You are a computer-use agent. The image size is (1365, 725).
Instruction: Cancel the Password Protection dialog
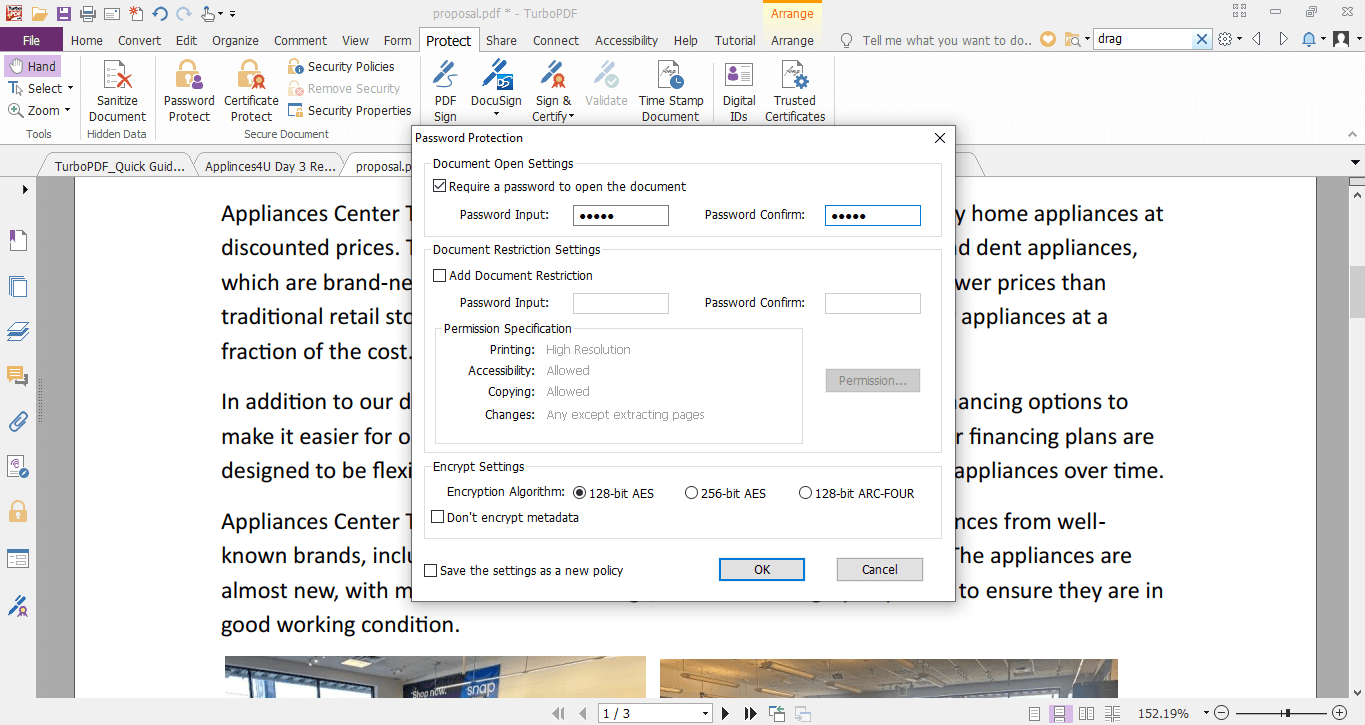(879, 569)
